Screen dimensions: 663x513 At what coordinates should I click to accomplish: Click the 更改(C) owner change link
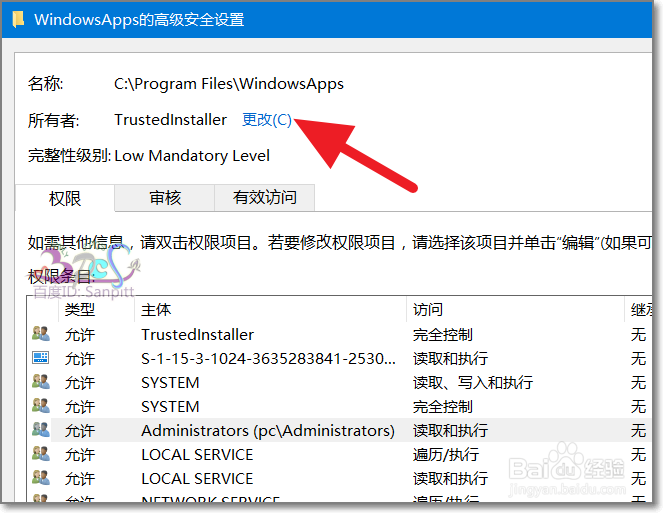266,120
